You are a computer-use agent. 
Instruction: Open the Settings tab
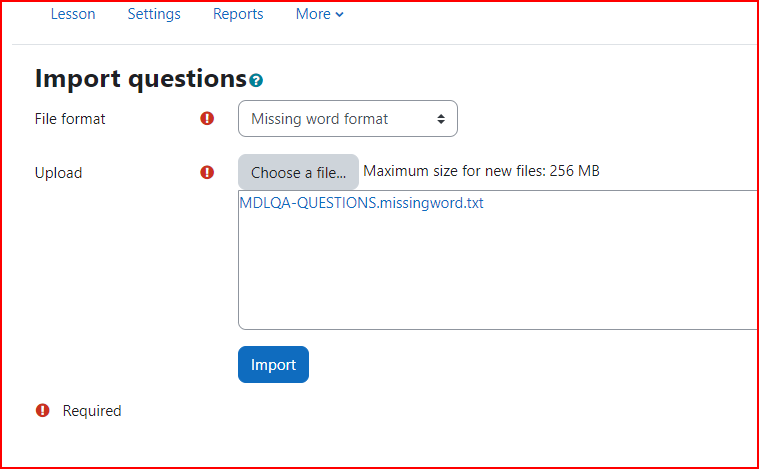tap(154, 14)
